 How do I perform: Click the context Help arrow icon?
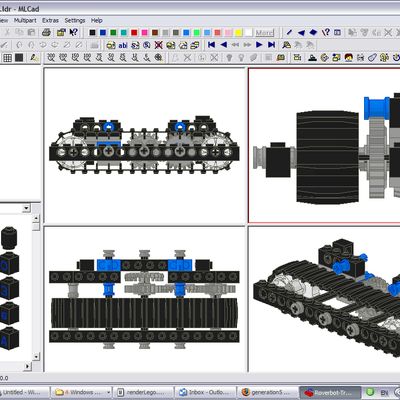click(x=73, y=32)
